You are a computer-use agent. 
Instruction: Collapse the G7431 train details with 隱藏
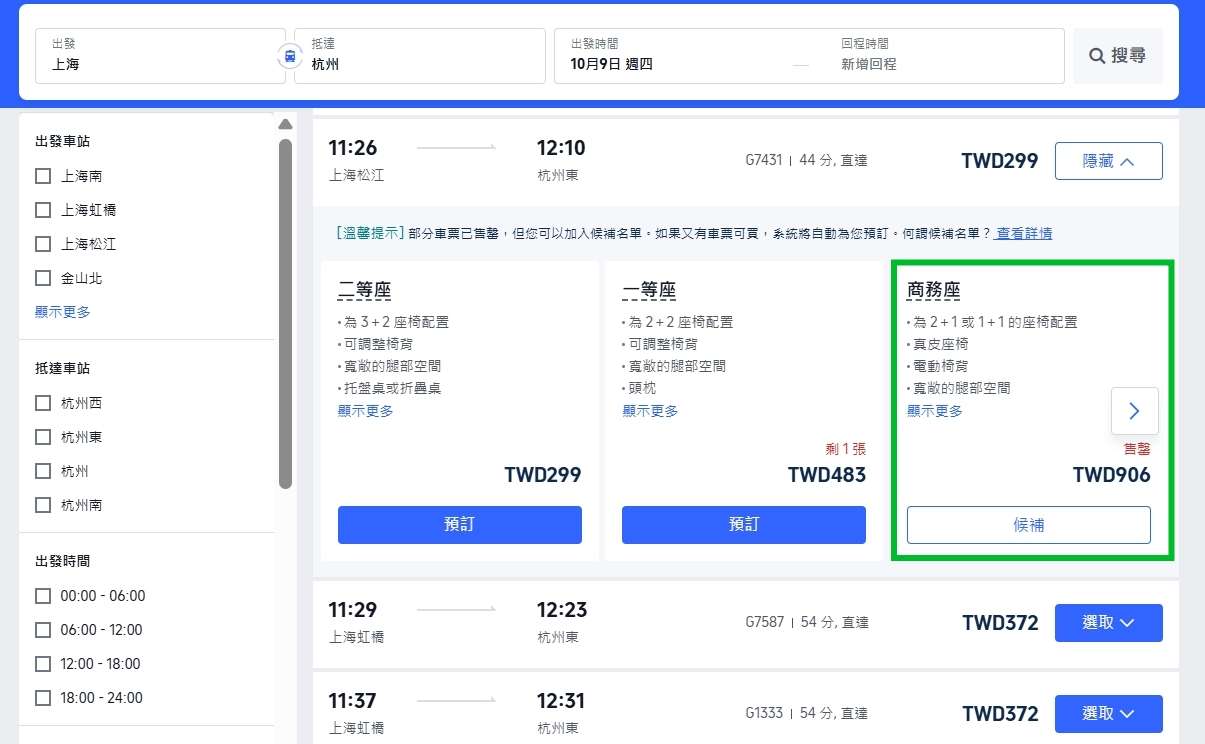(1108, 161)
